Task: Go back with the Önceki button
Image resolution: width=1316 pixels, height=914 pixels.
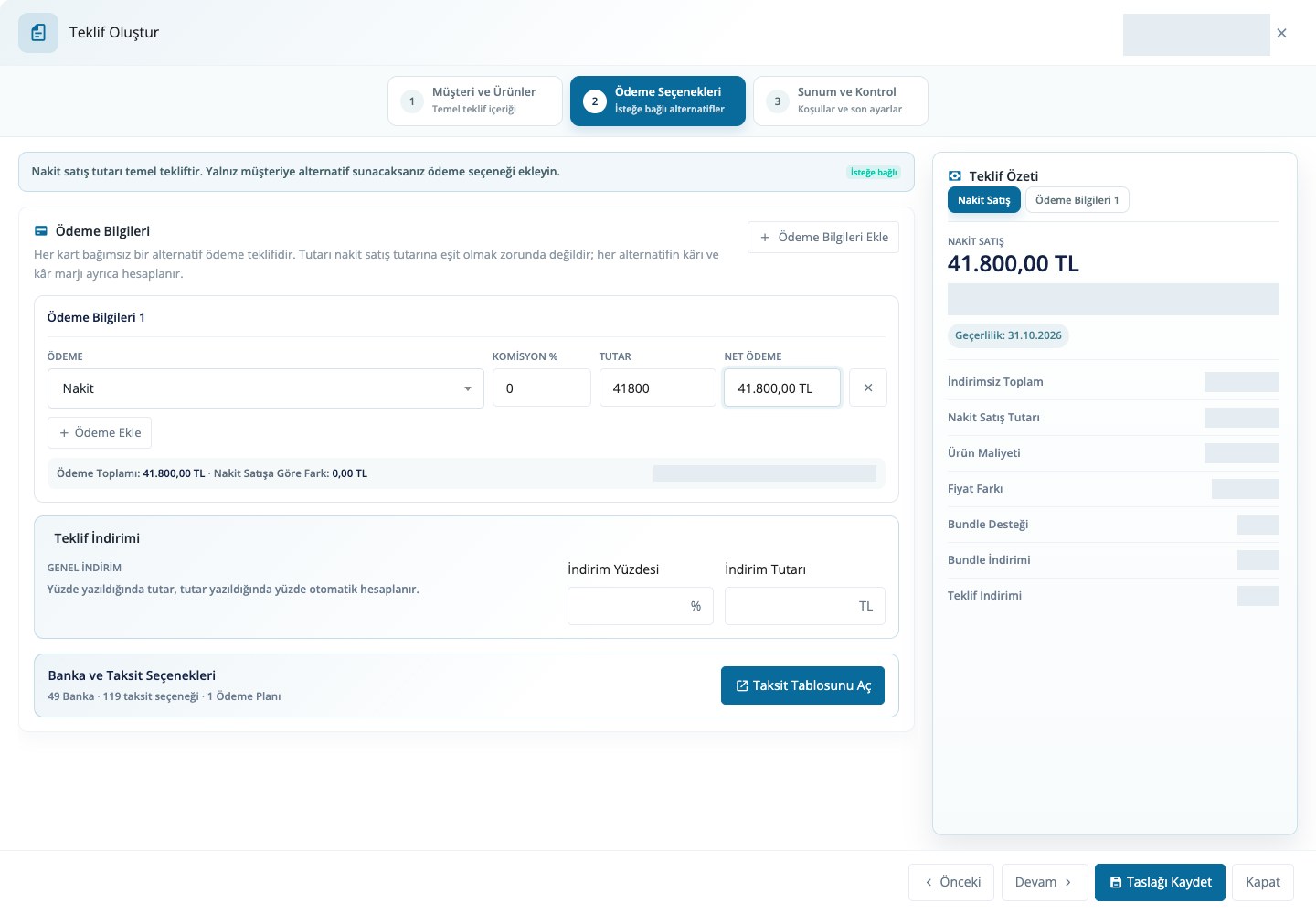Action: point(951,882)
